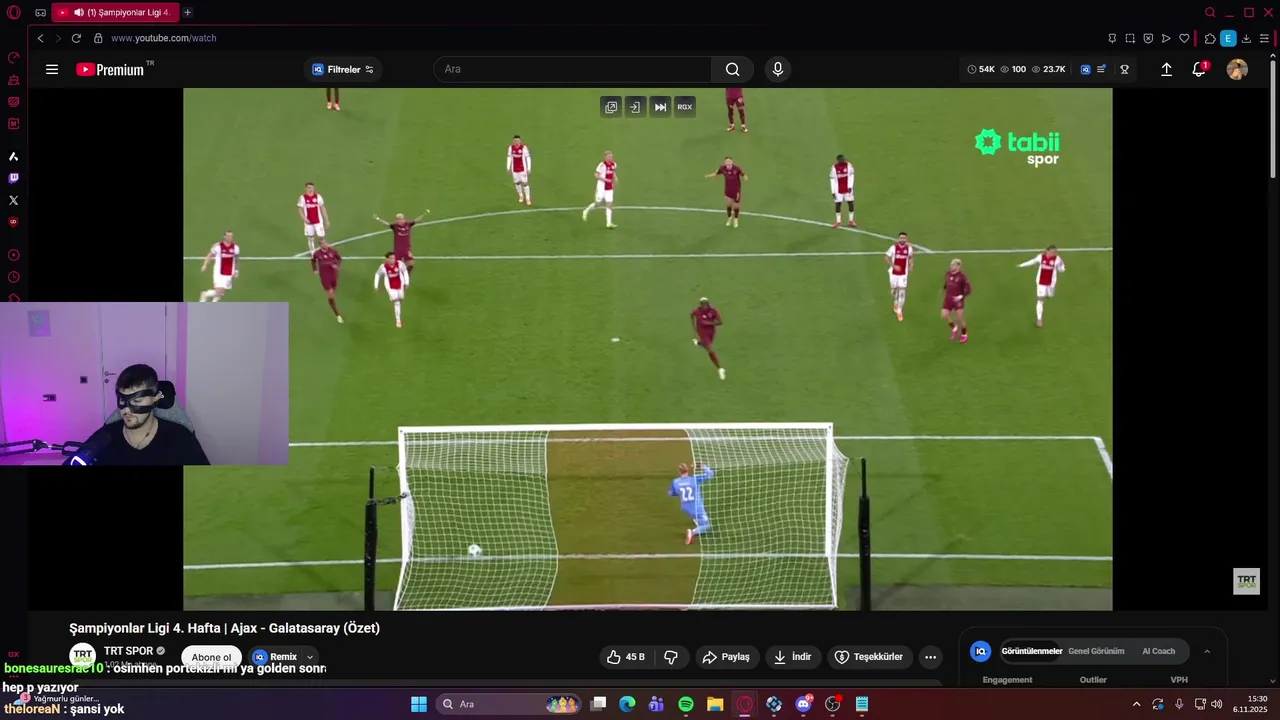Reload the current page
Screen dimensions: 1280x720
click(x=76, y=38)
